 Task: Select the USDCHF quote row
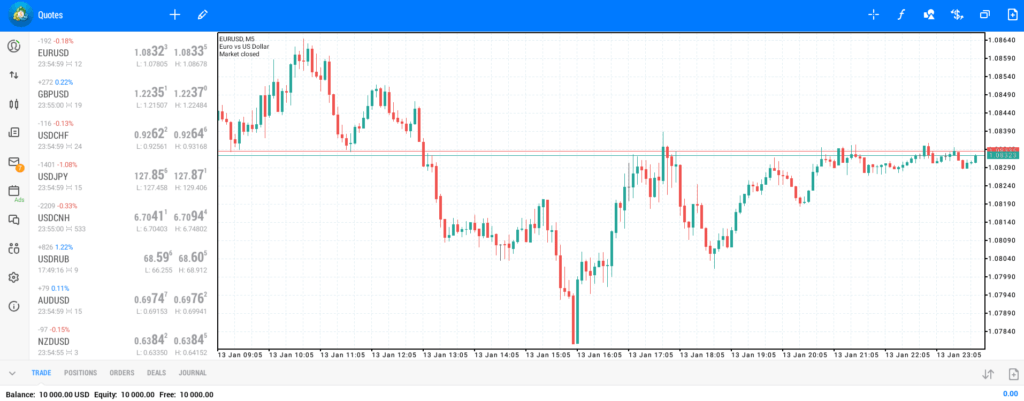[122, 135]
